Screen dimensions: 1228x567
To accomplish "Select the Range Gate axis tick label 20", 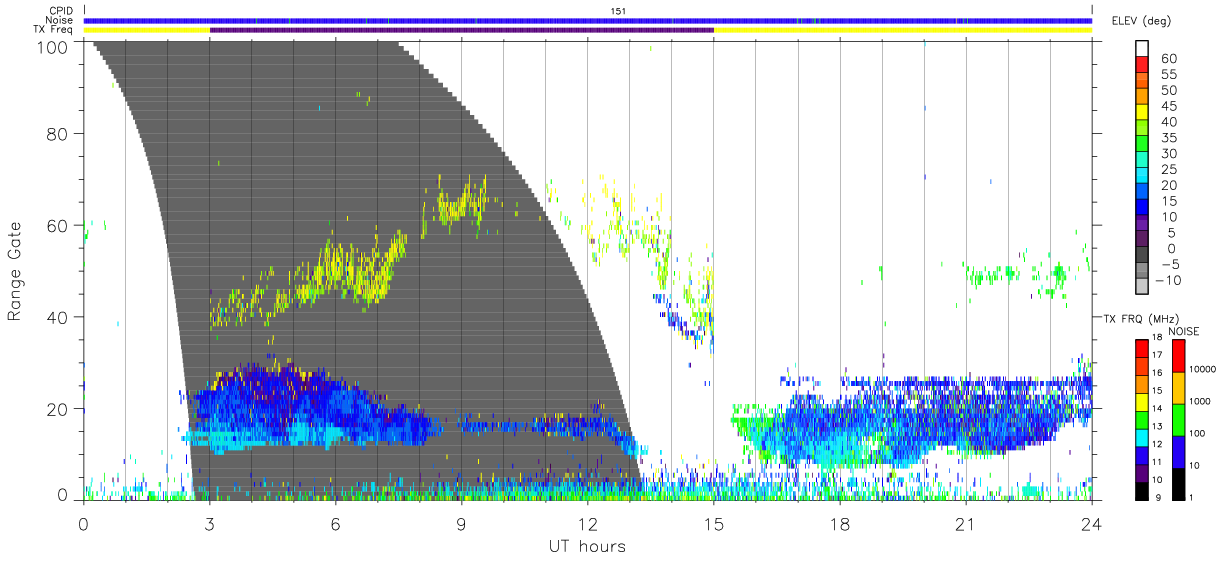I will coord(55,409).
